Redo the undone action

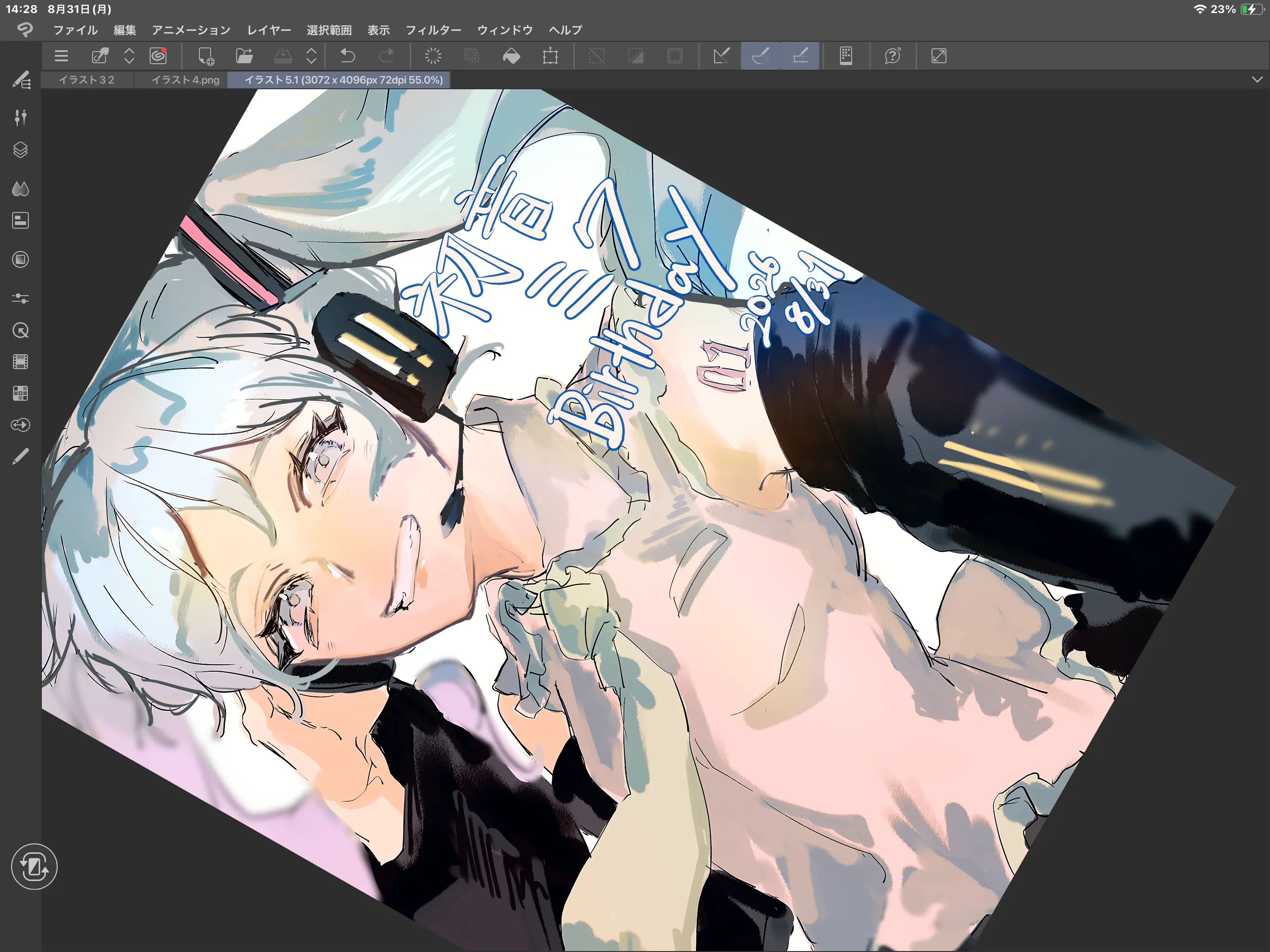[x=387, y=56]
